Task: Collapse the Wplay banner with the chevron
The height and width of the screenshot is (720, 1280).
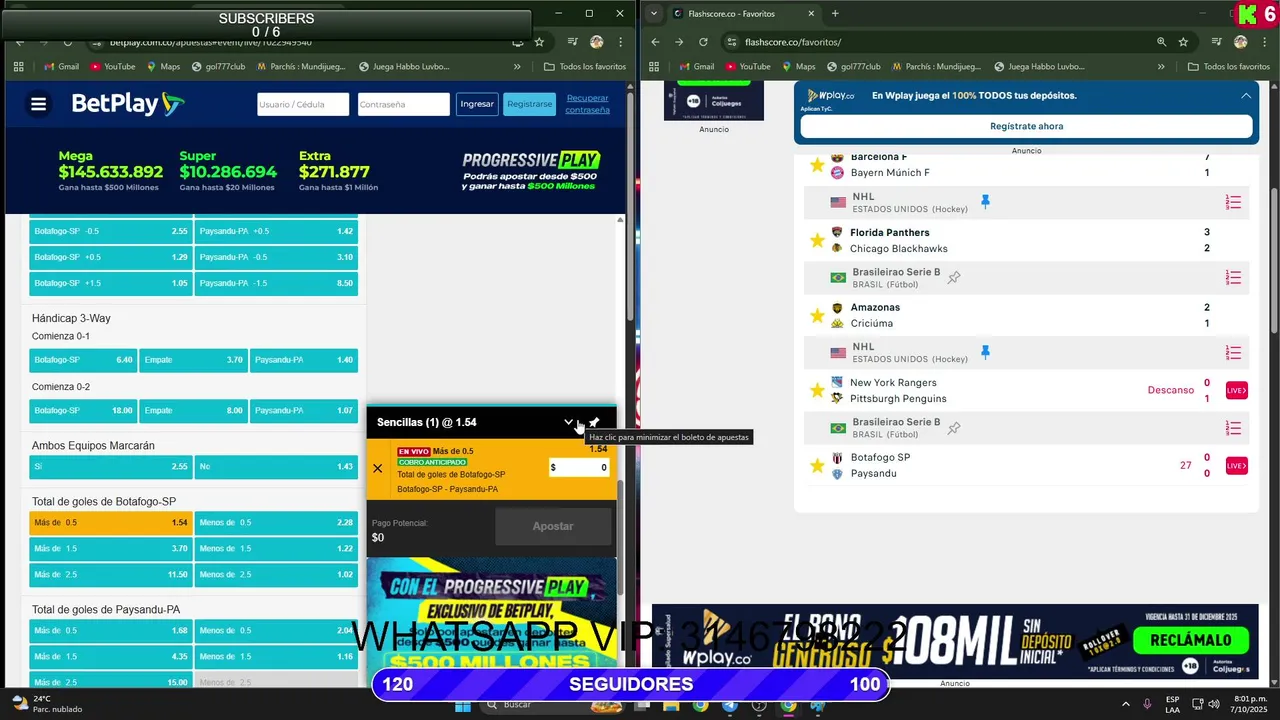Action: (x=1246, y=96)
